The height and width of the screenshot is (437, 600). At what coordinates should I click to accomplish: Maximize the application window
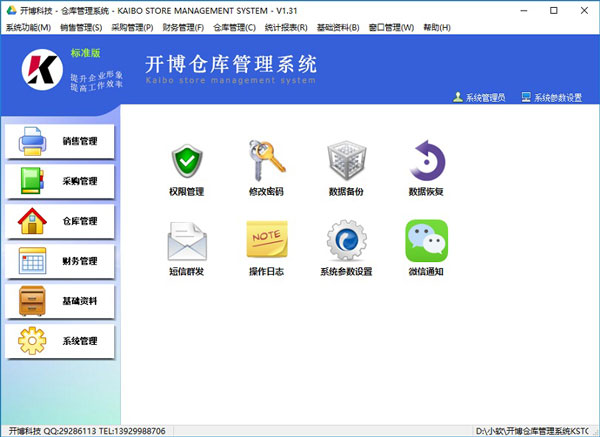tap(554, 11)
